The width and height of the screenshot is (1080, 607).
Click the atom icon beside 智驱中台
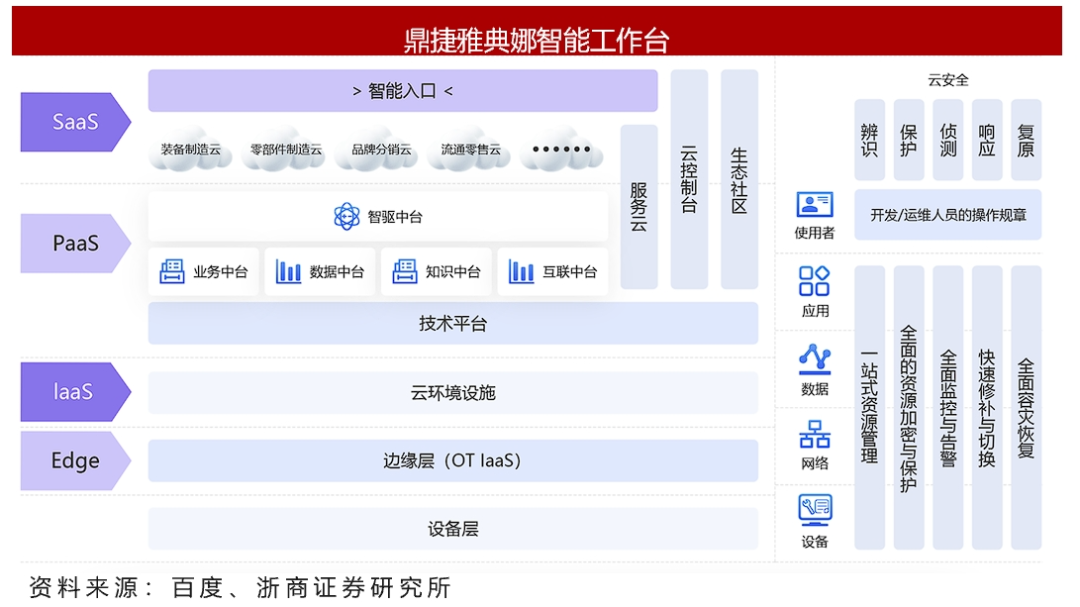(346, 216)
